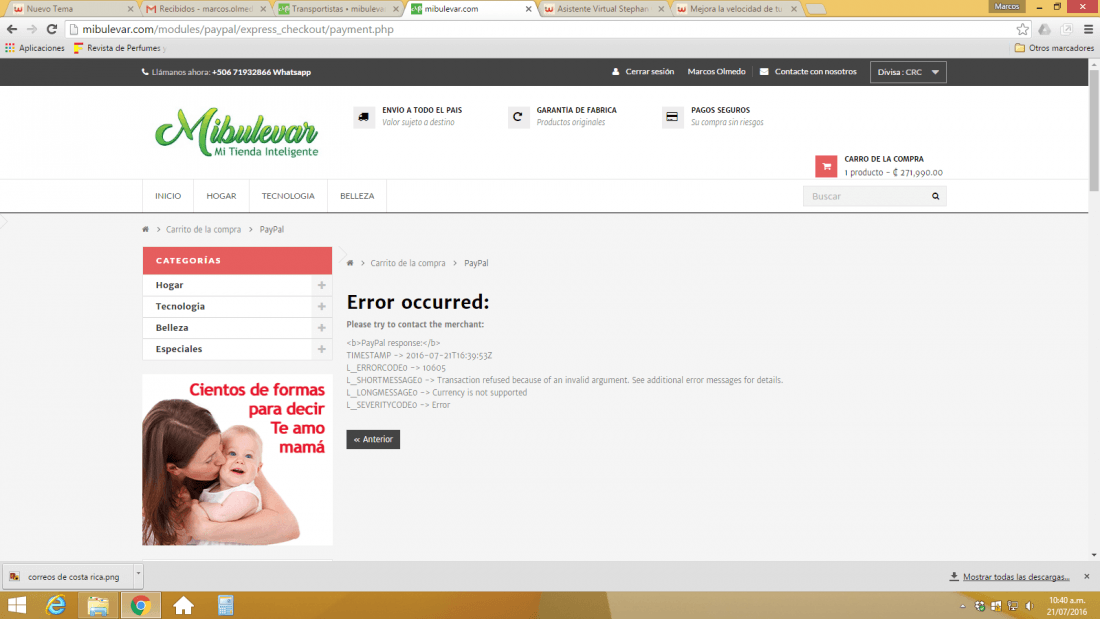Close the downloads bar
The image size is (1100, 619).
[x=1087, y=576]
